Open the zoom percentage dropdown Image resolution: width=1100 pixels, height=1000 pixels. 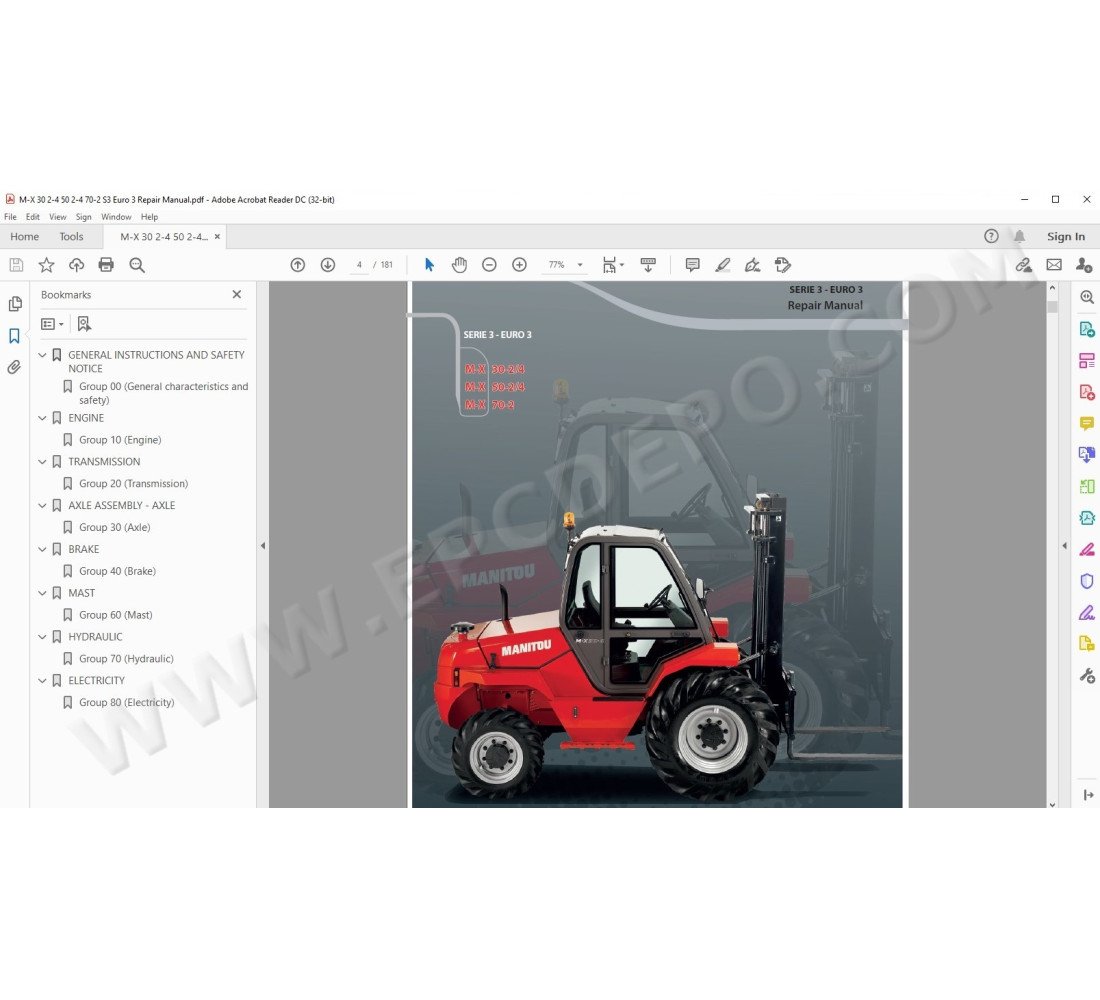coord(580,265)
